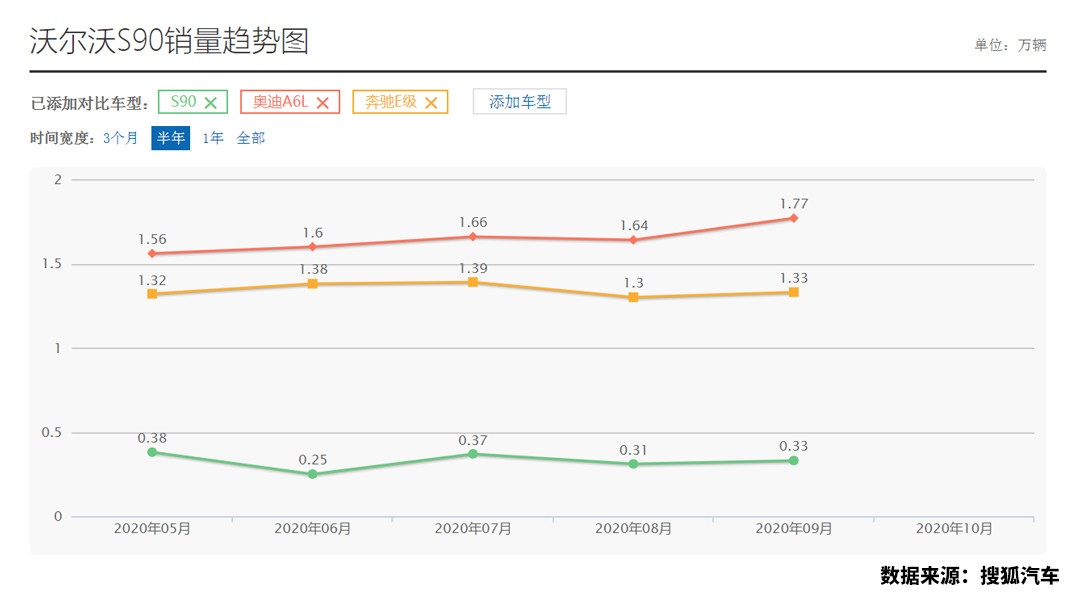Select the 半年 time range
Viewport: 1080px width, 600px height.
(x=171, y=138)
